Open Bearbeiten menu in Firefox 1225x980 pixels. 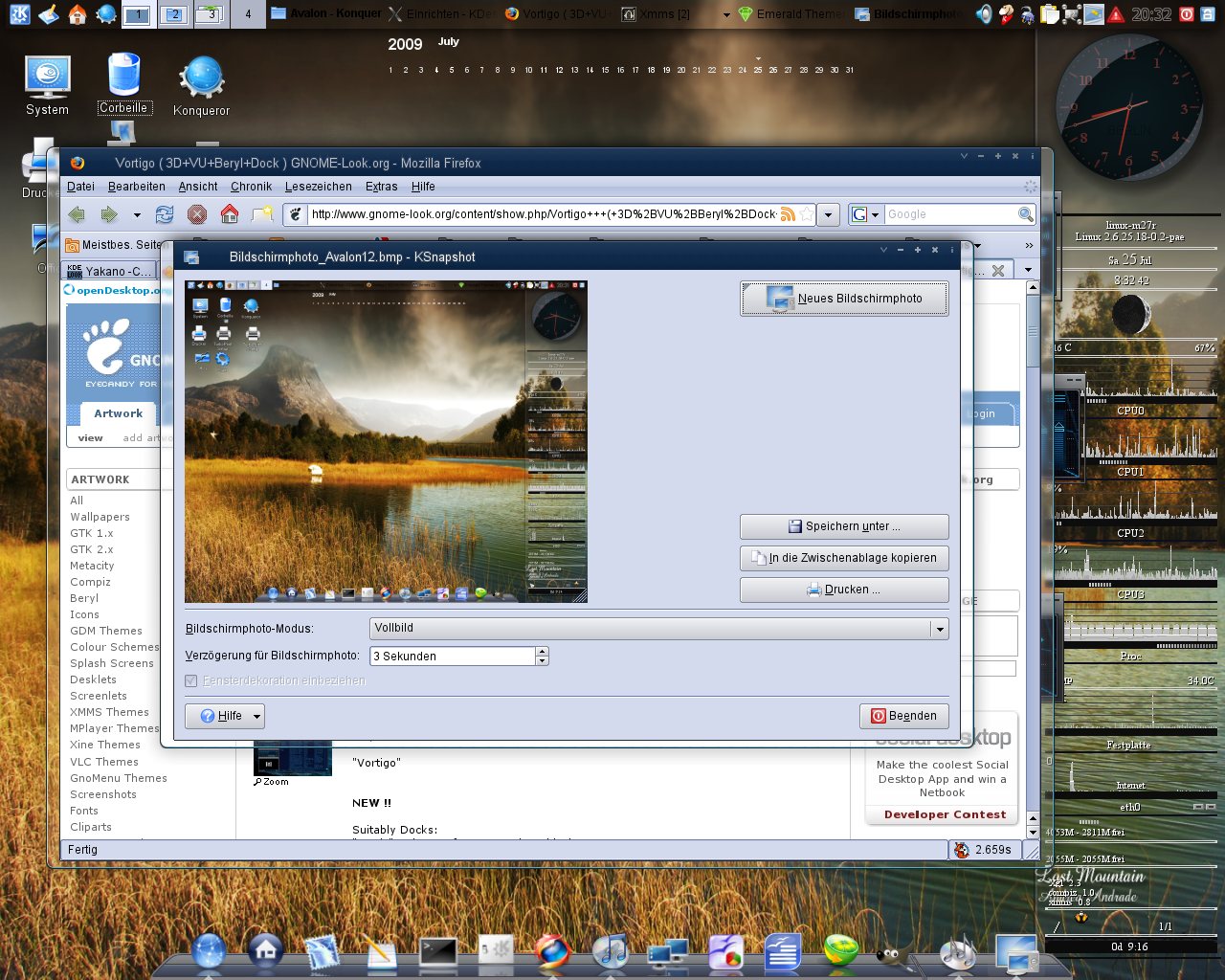tap(136, 187)
